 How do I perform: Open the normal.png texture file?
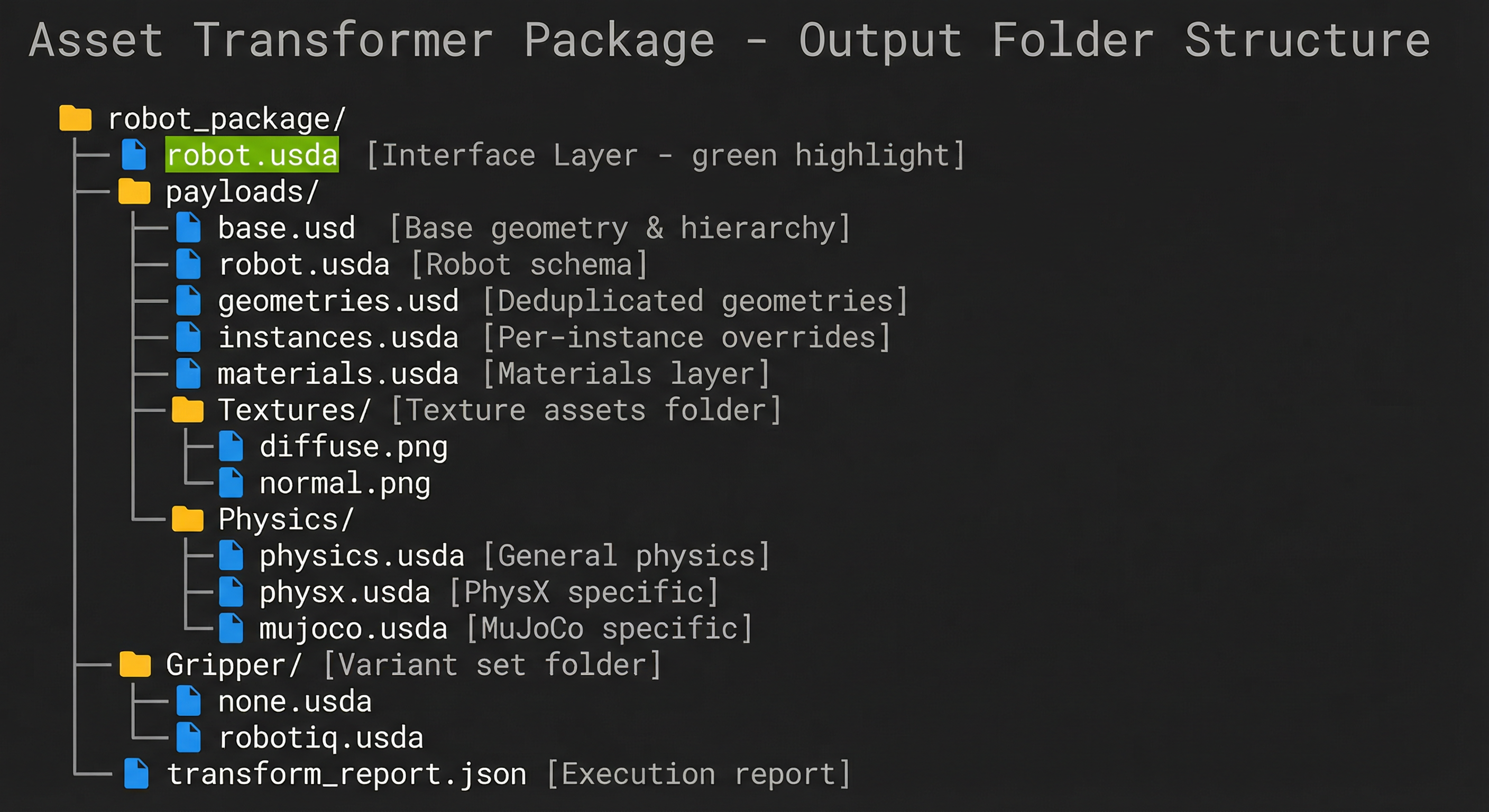pyautogui.click(x=345, y=483)
